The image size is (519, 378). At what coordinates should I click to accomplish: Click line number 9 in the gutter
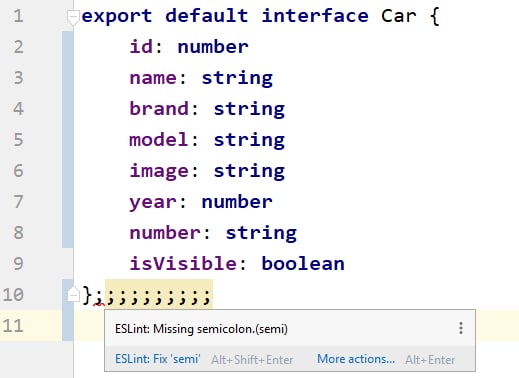(x=18, y=264)
